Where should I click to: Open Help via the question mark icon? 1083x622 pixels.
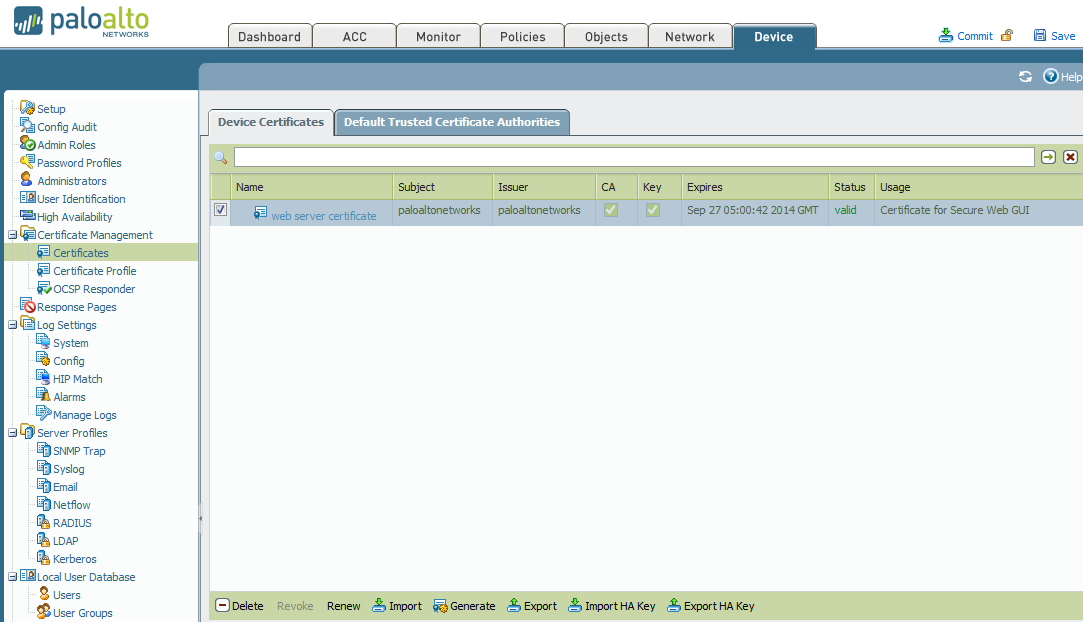1050,77
